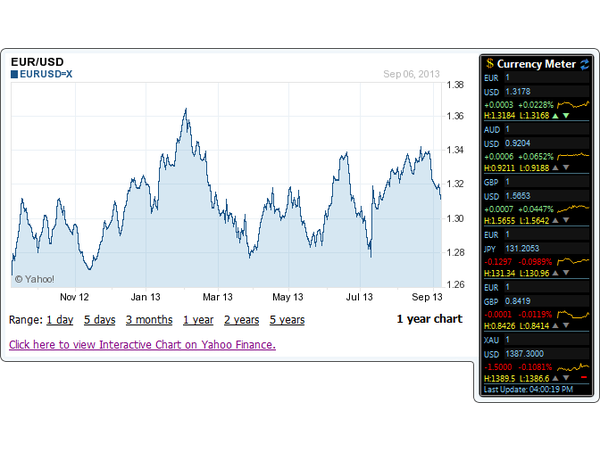Click the gold dollar sign logo
Screen dimensions: 600x450
point(489,64)
